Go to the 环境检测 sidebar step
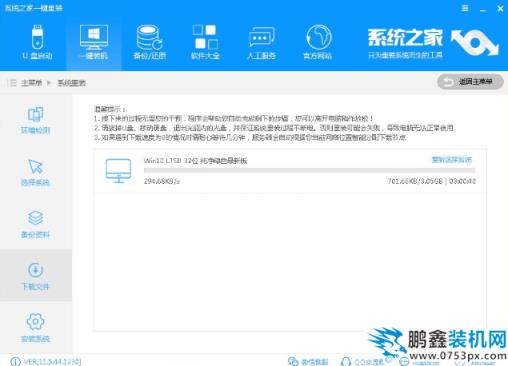The height and width of the screenshot is (366, 508). [x=36, y=120]
